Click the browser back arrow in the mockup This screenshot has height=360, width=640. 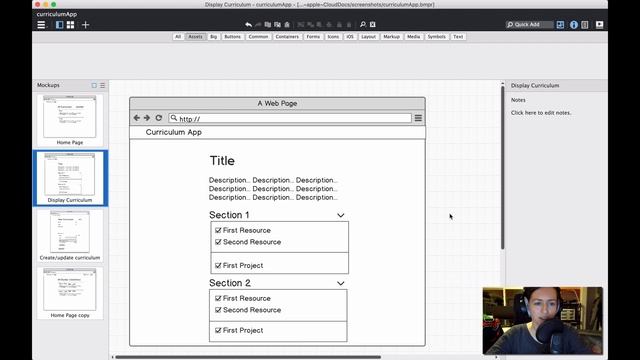coord(137,118)
